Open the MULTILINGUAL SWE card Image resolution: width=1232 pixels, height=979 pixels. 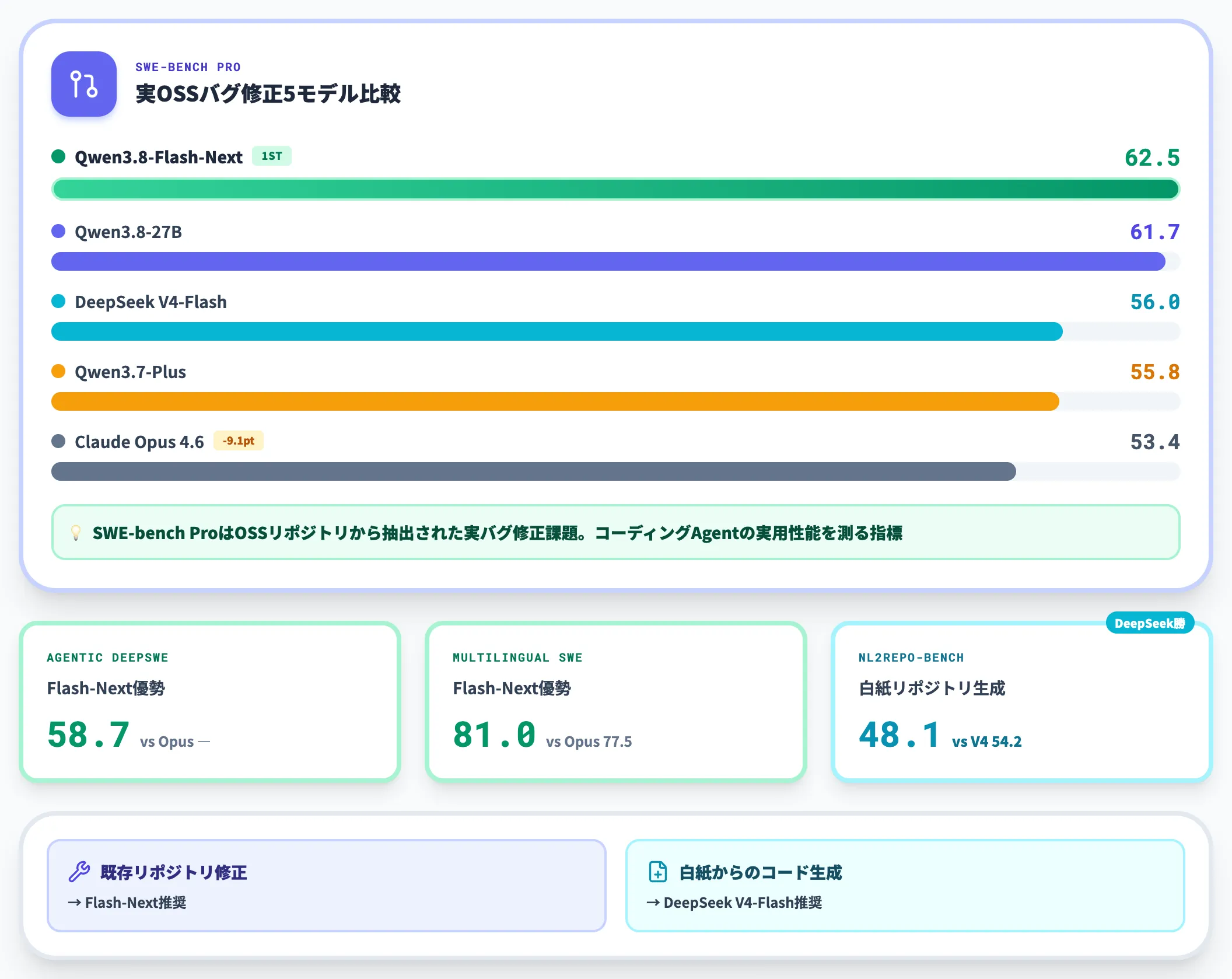(616, 701)
